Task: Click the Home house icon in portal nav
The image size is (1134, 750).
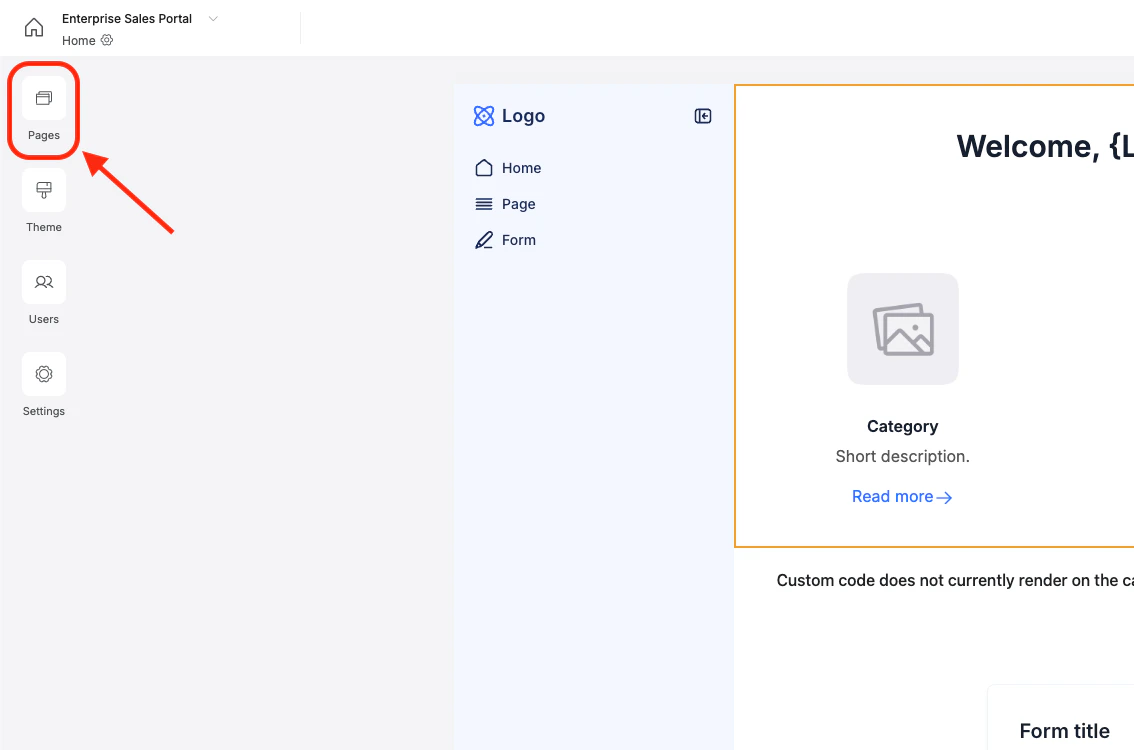Action: (484, 168)
